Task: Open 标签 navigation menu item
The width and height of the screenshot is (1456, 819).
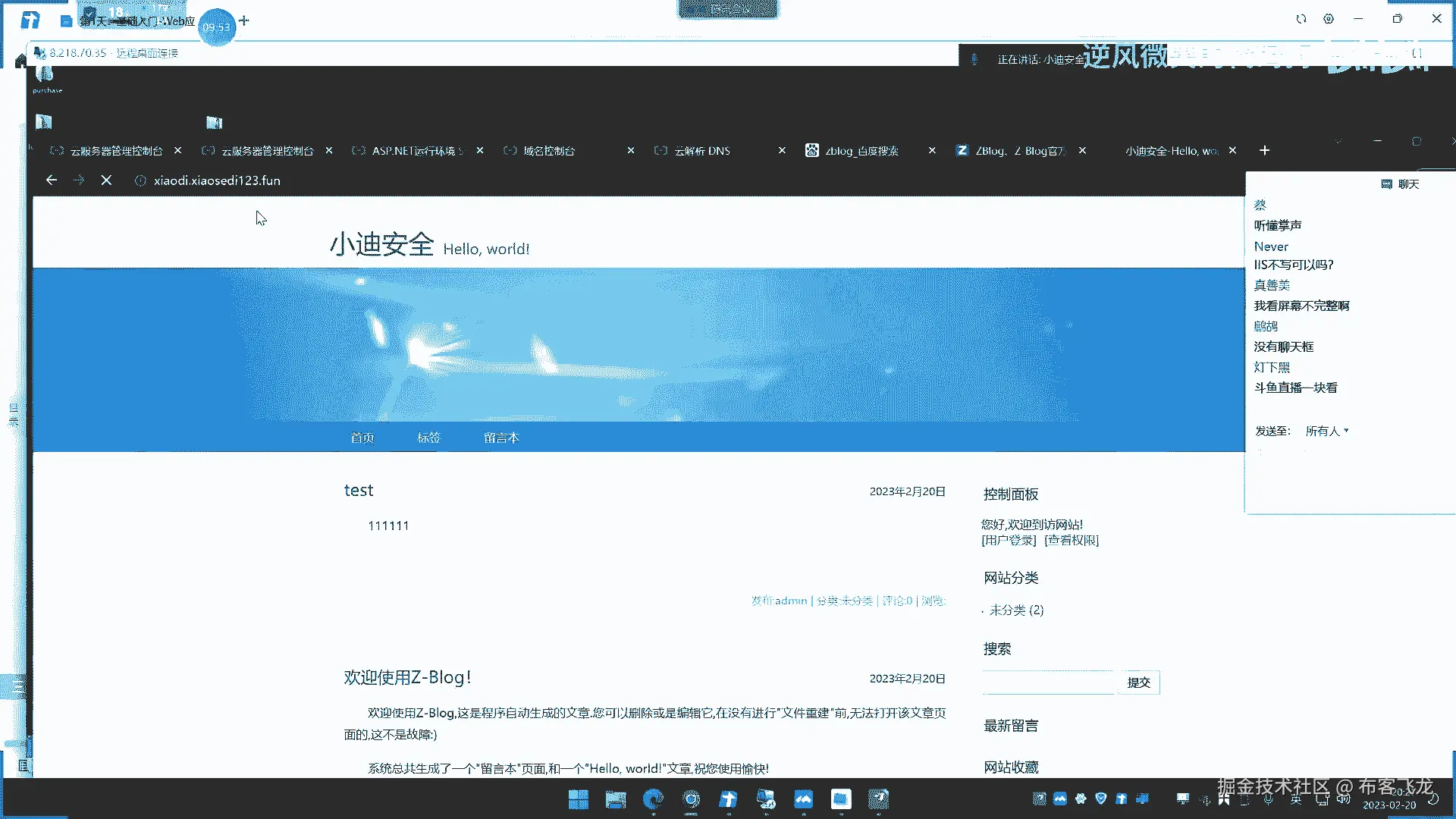Action: (x=428, y=438)
